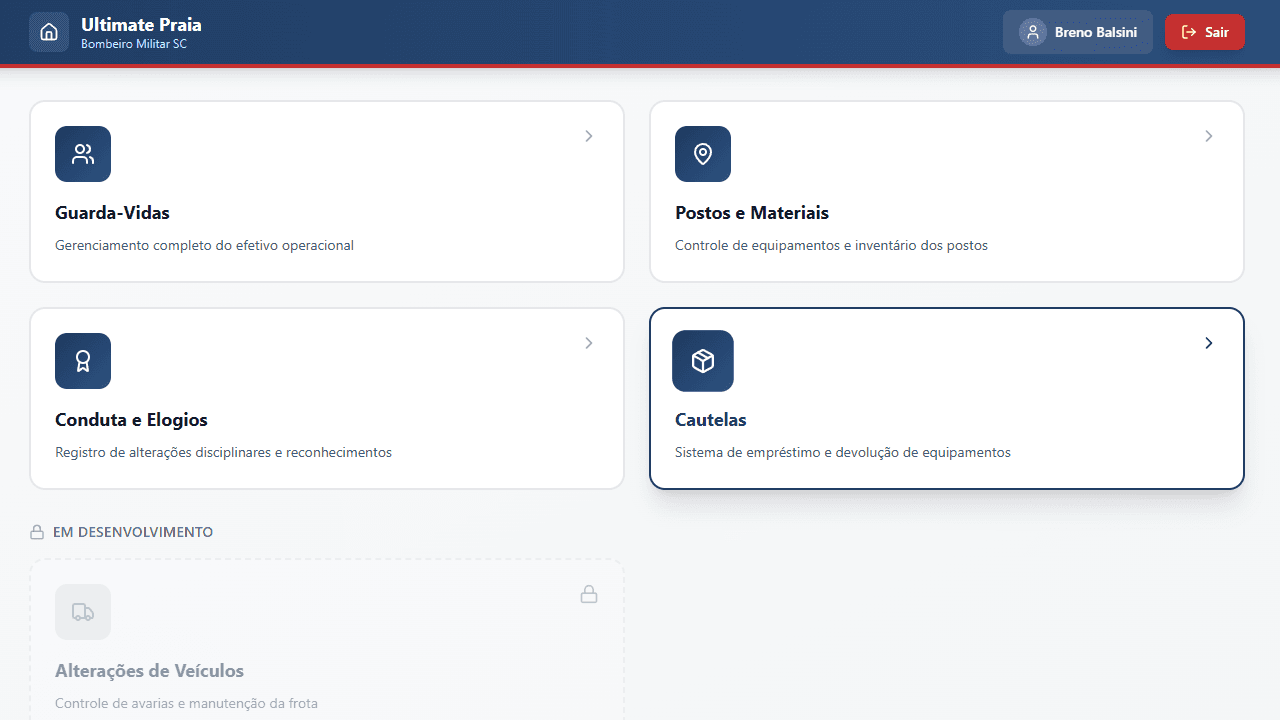Open Postos e Materiais via chevron arrow
This screenshot has height=720, width=1280.
tap(1209, 136)
